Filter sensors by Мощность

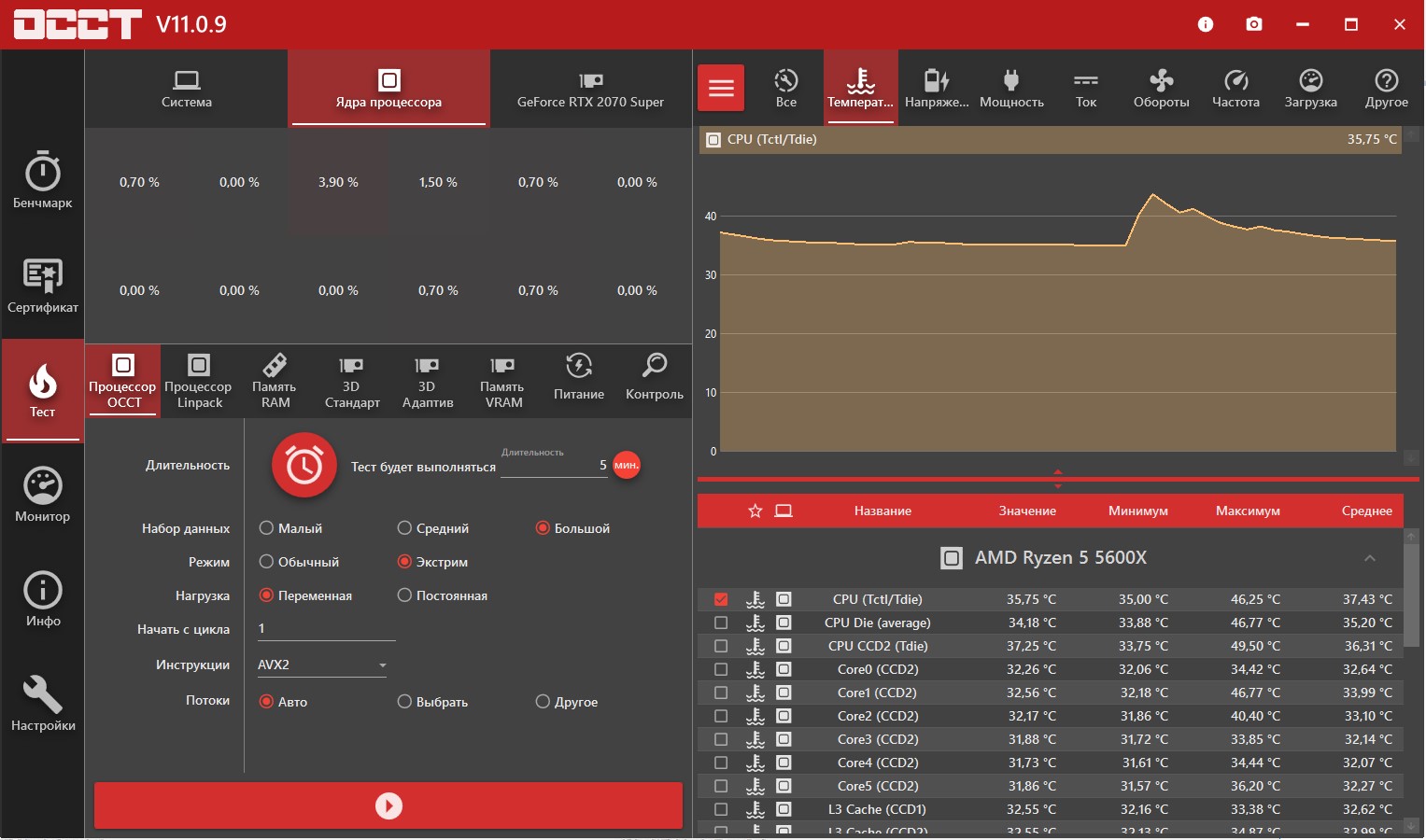click(1011, 89)
